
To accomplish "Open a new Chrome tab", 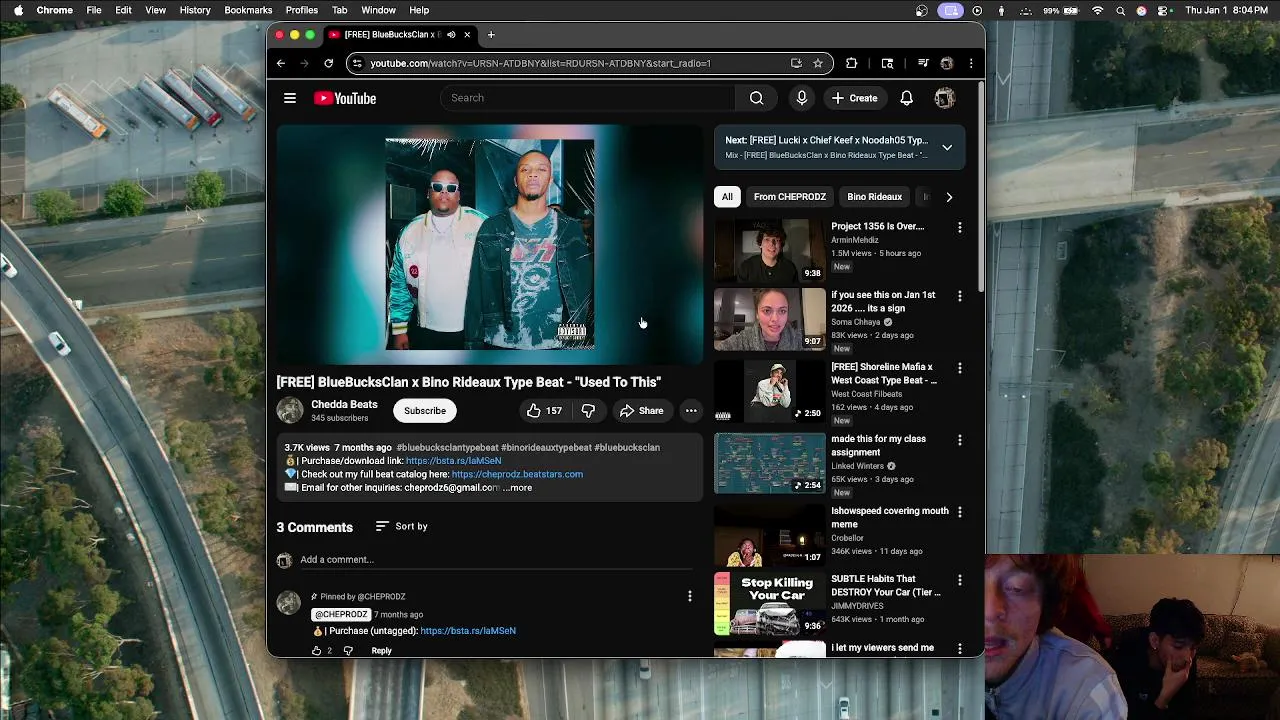I will click(491, 35).
